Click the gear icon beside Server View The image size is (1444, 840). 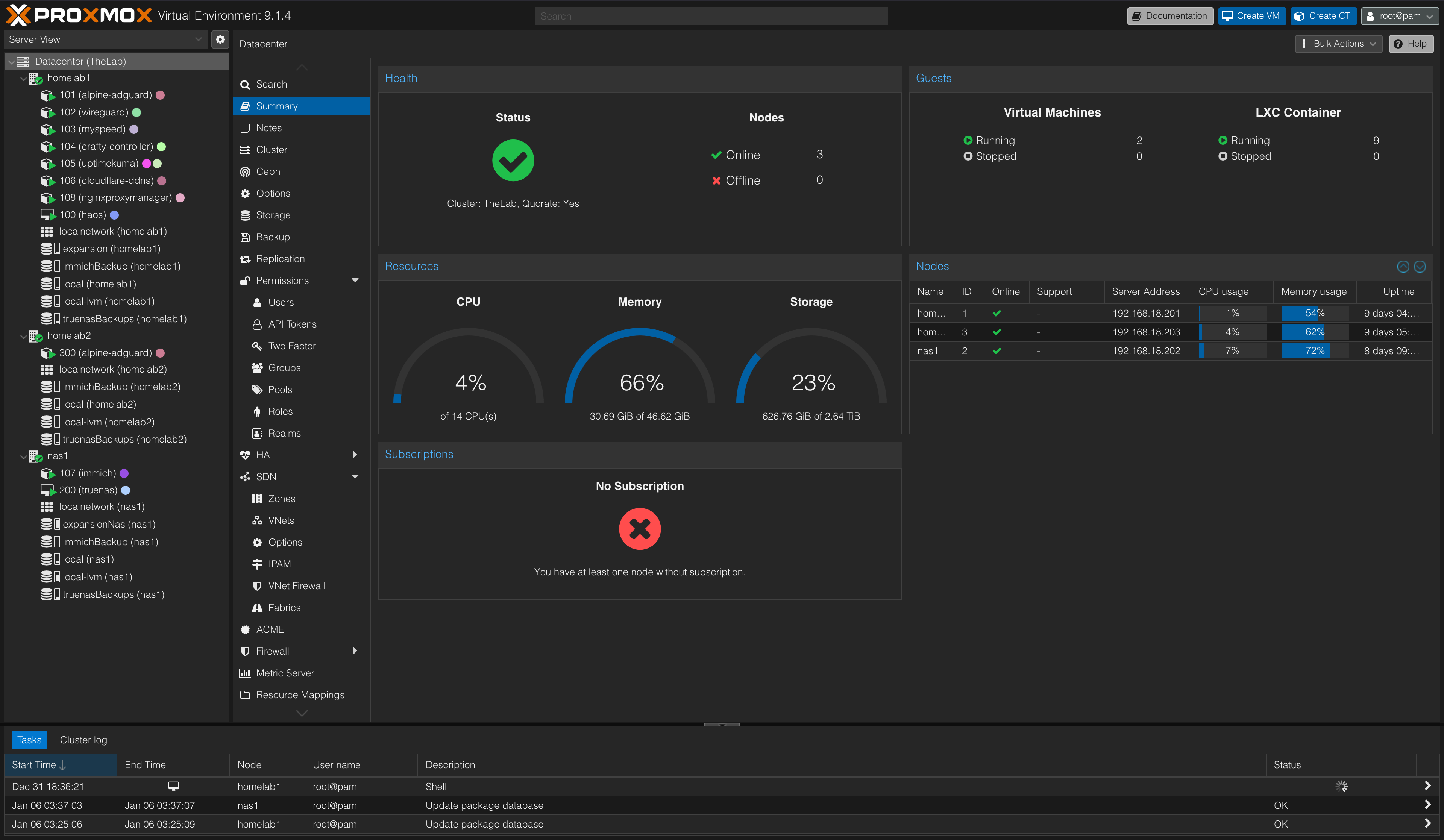click(x=220, y=39)
